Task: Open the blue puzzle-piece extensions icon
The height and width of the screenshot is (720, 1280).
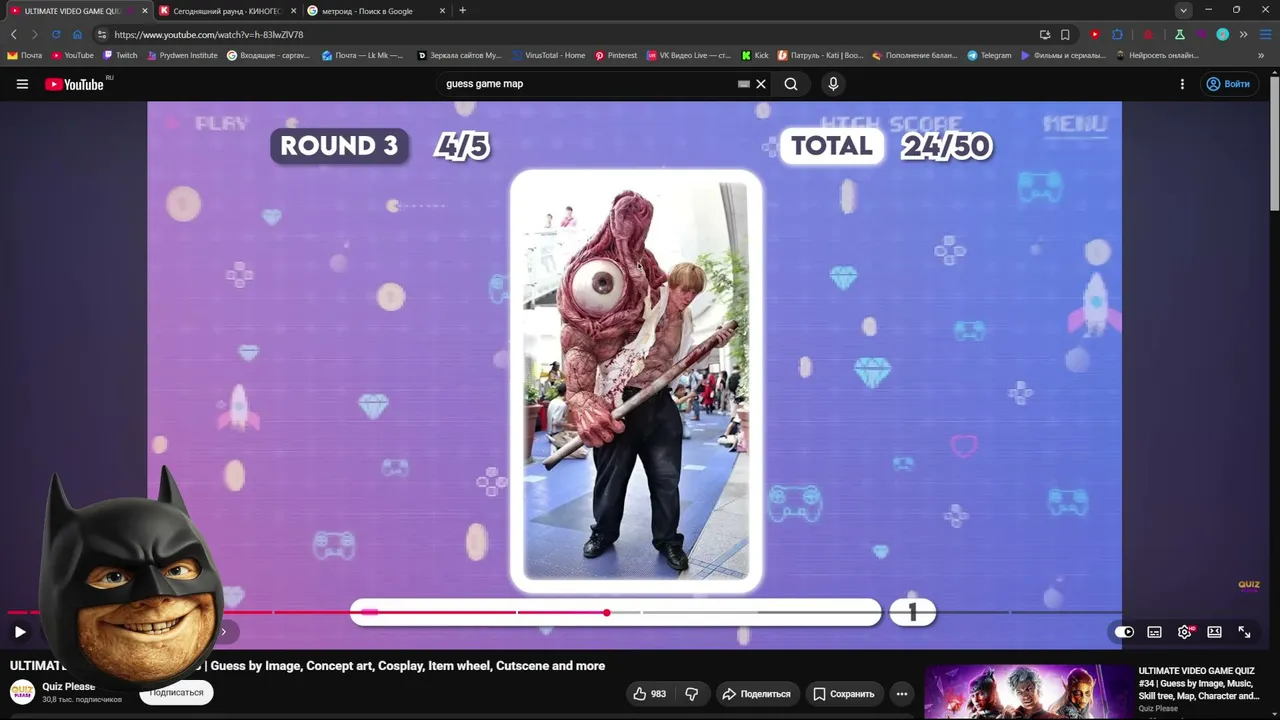Action: pos(1118,34)
